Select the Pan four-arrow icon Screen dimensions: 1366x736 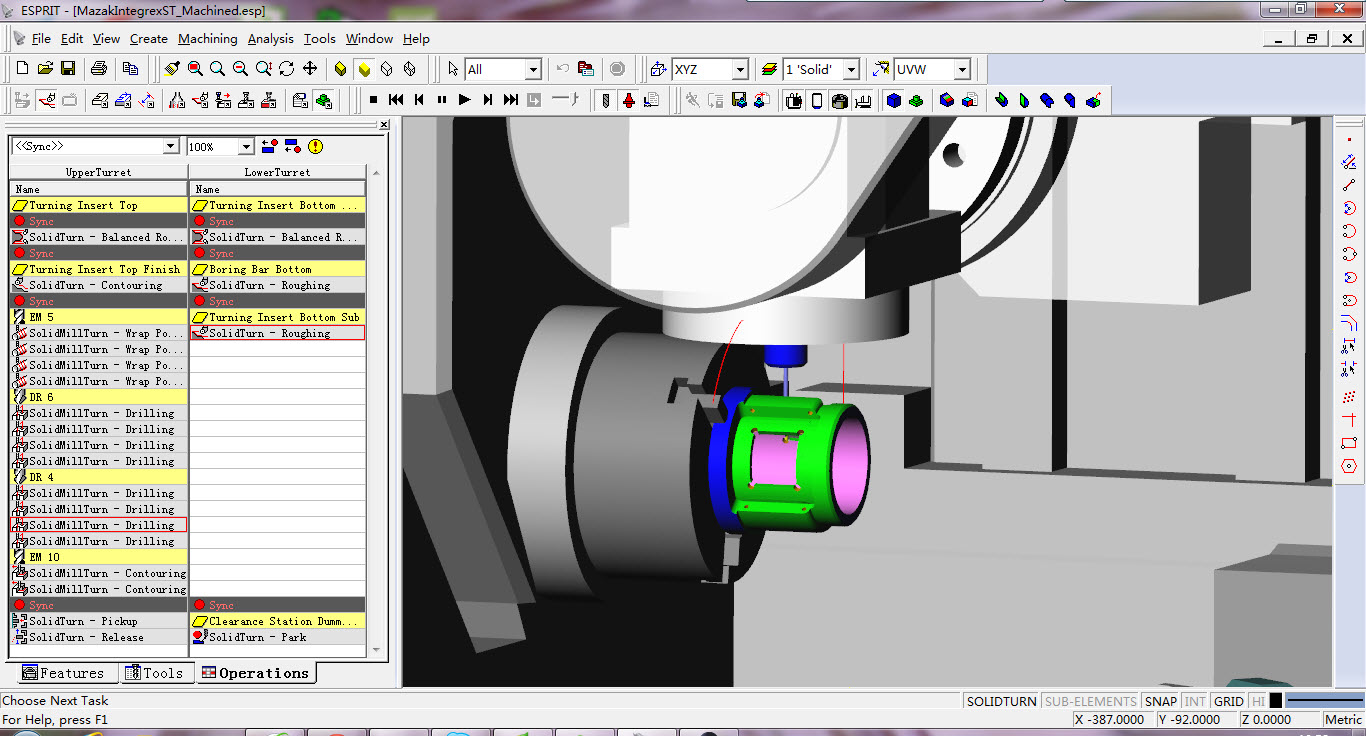[310, 69]
